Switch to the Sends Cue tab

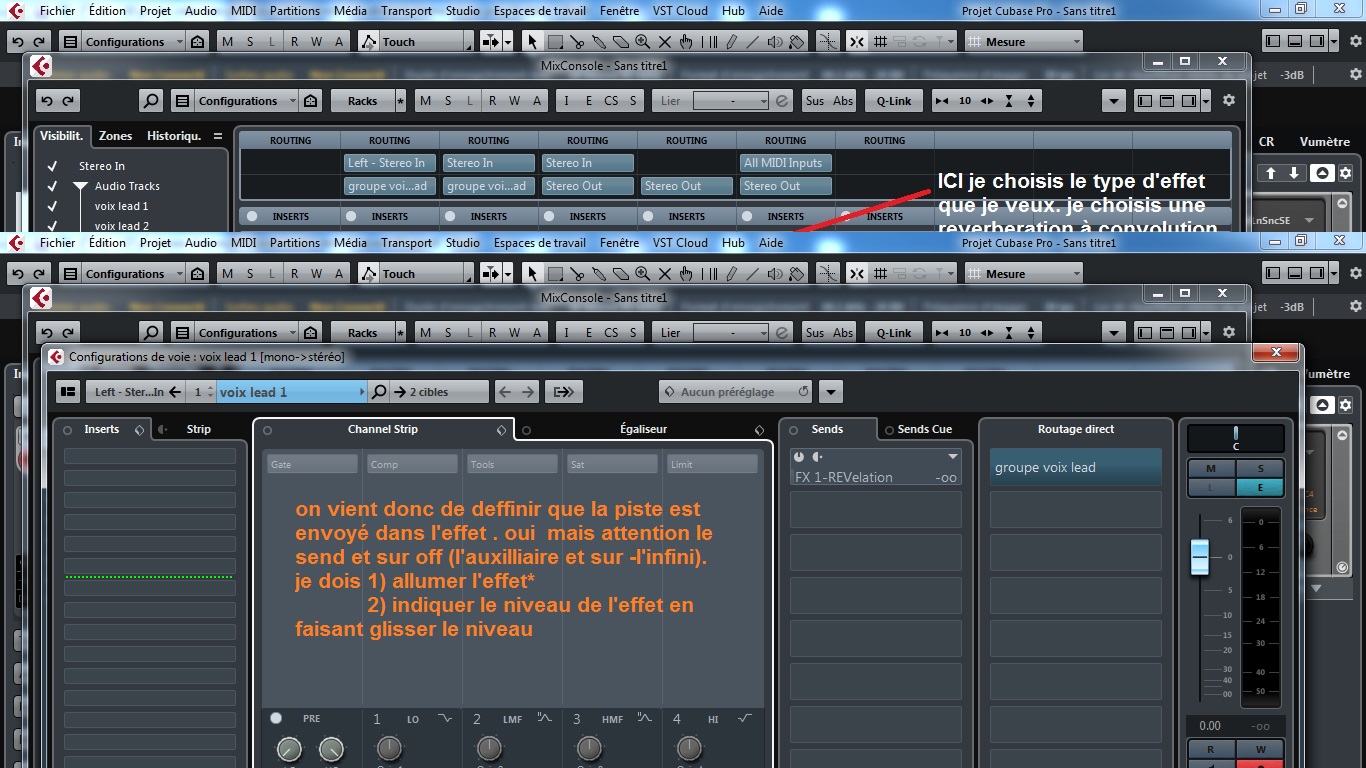(924, 429)
